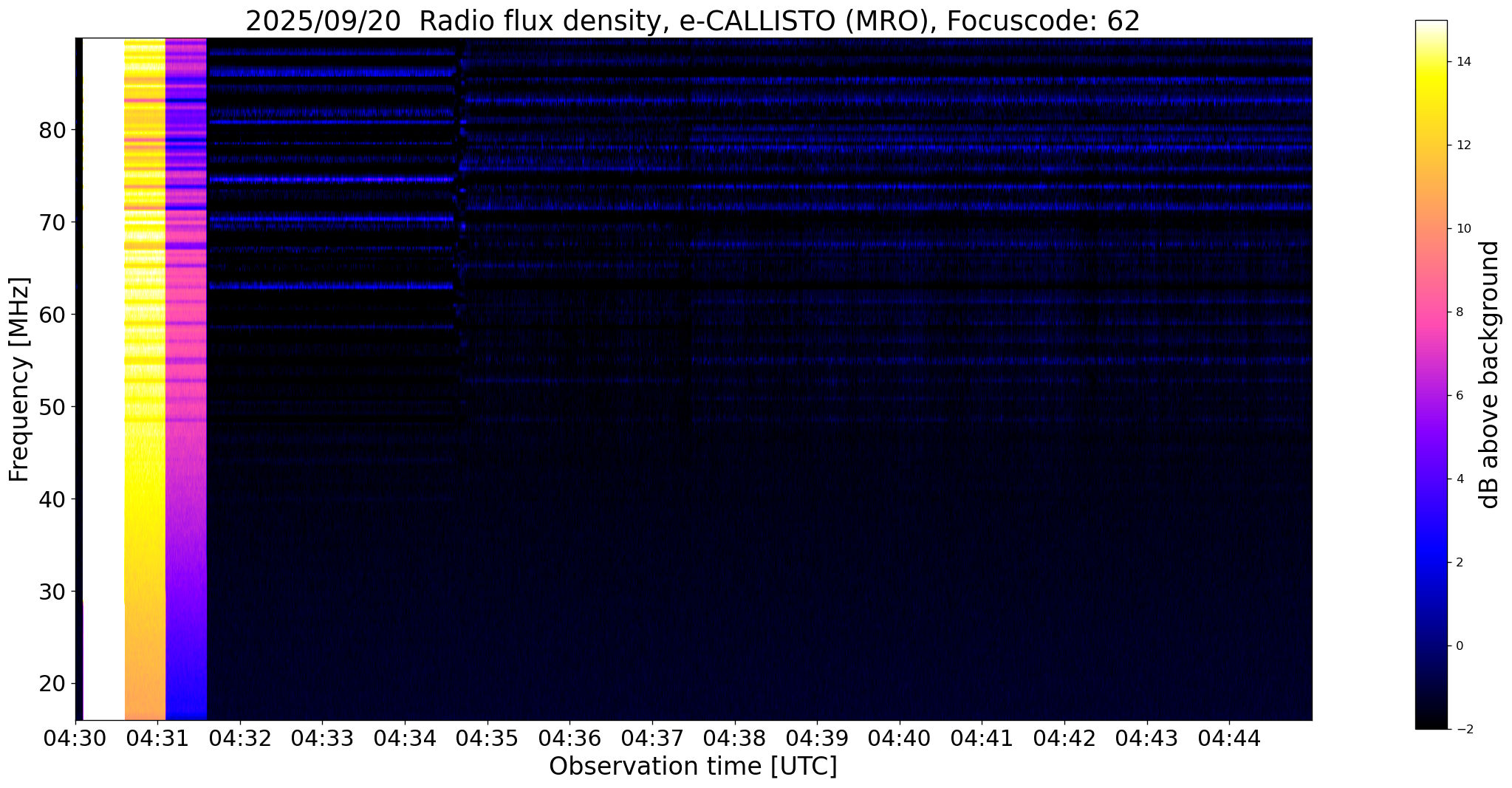Screen dimensions: 1512x788
Task: Click the 04:40 time tick label
Action: click(x=900, y=738)
